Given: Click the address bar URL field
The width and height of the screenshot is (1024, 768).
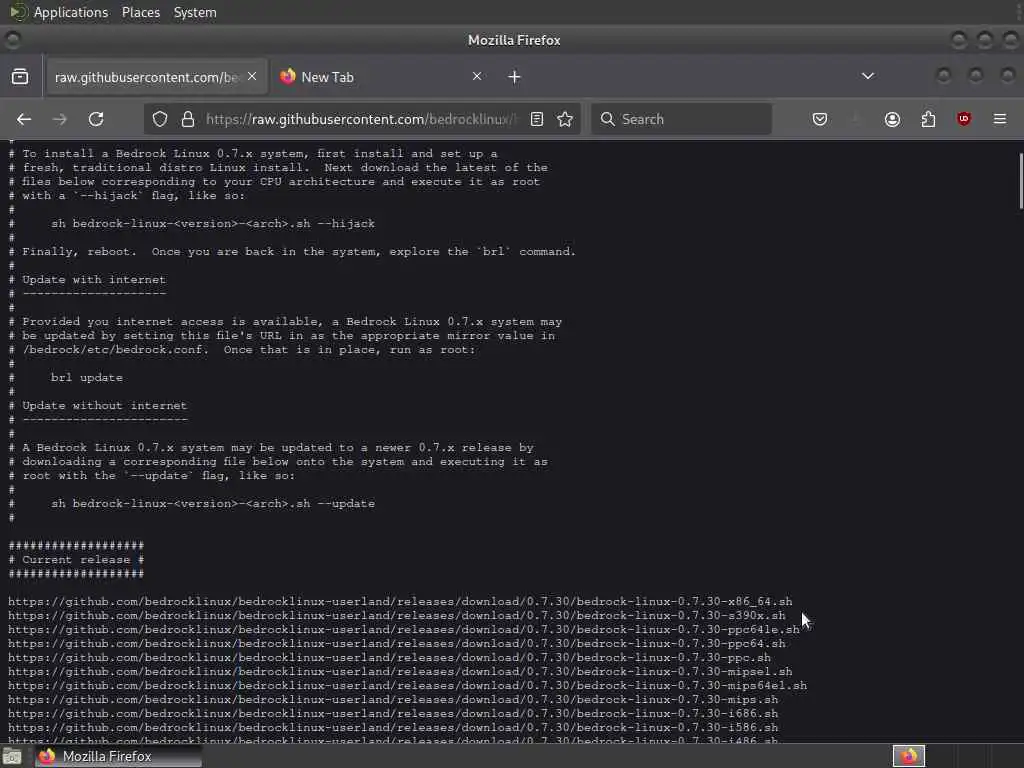Looking at the screenshot, I should tap(361, 119).
